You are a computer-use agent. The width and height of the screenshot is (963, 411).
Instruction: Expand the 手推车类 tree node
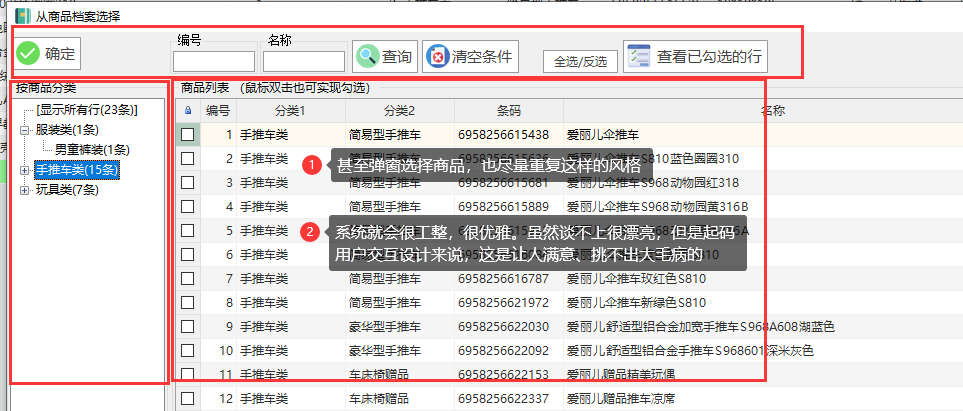[x=25, y=170]
